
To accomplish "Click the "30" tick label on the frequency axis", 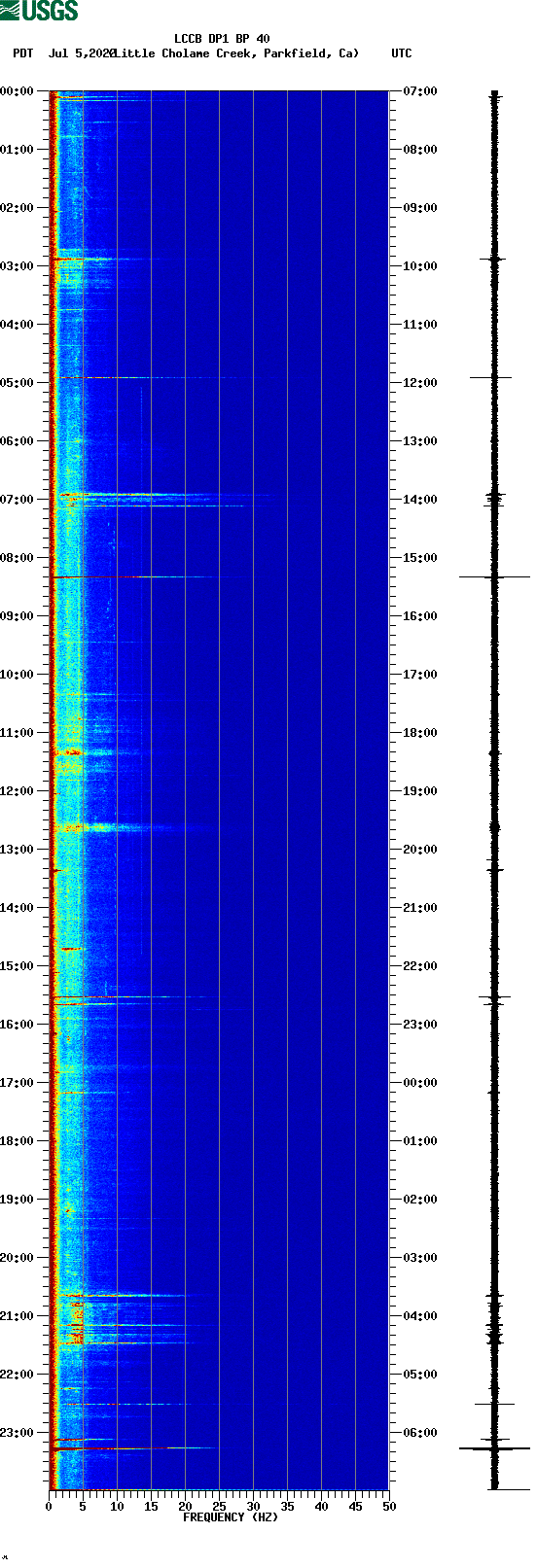I will tap(253, 1507).
